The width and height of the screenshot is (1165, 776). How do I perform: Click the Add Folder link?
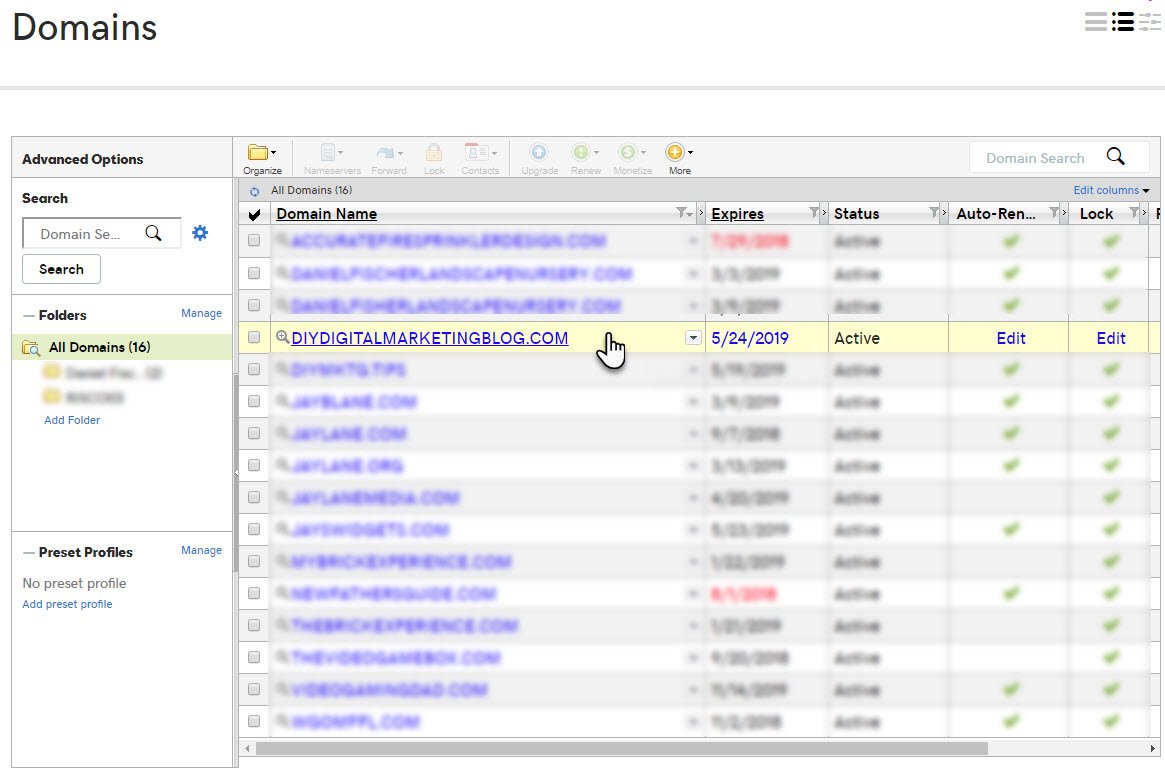[72, 420]
